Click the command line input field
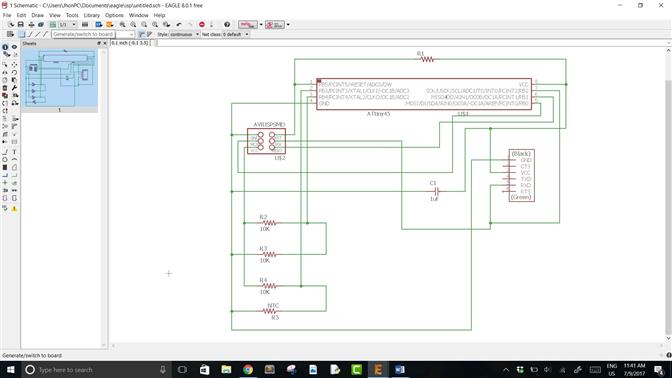This screenshot has width=672, height=378. [x=411, y=43]
